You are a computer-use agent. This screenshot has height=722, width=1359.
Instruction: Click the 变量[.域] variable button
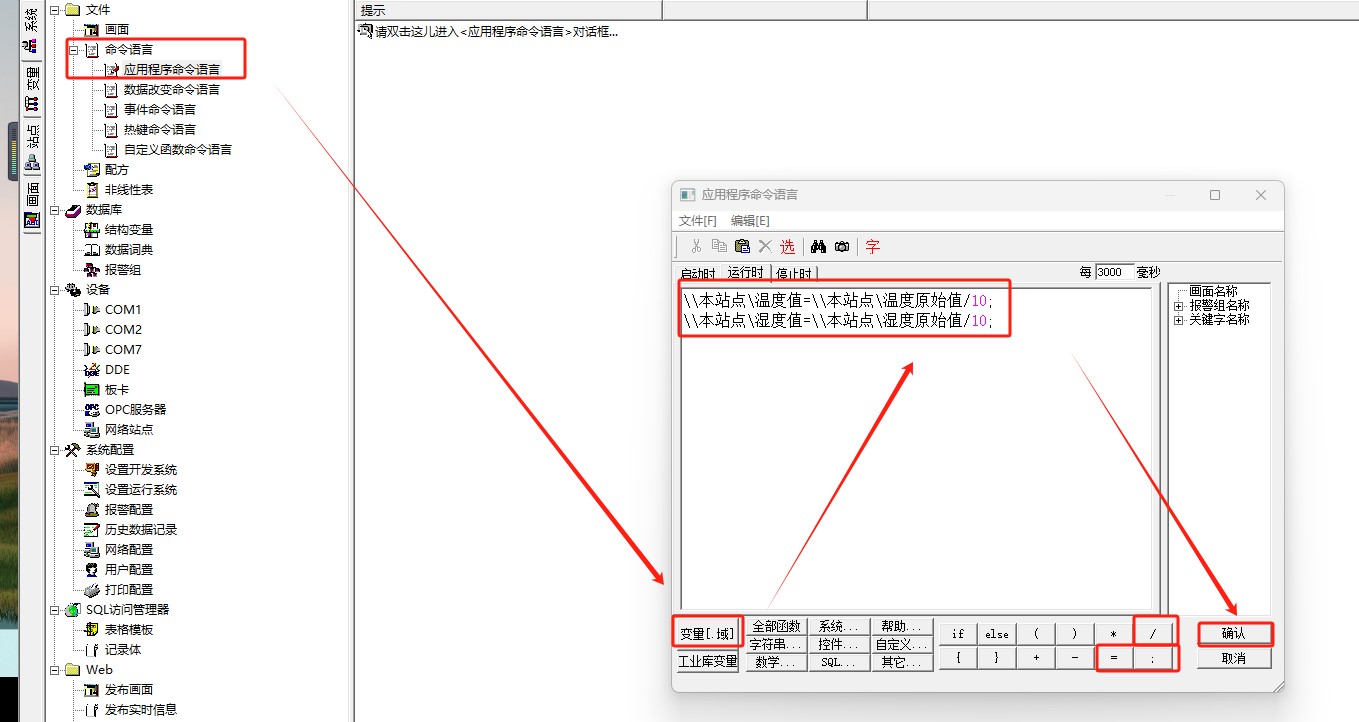coord(708,633)
